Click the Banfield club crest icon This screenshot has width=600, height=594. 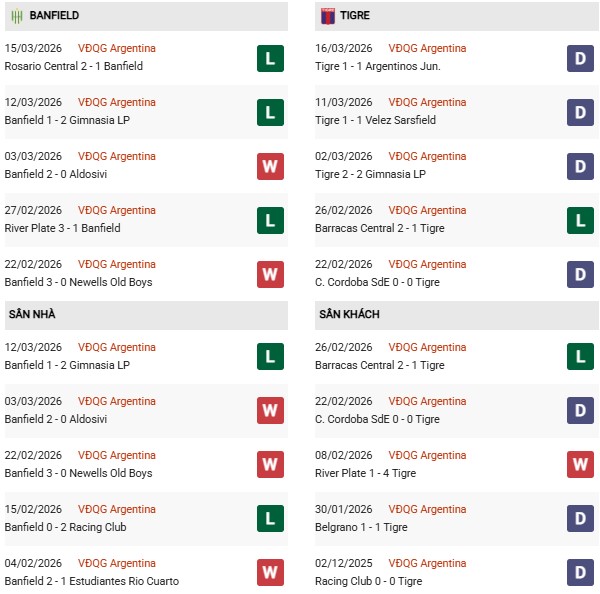(17, 16)
